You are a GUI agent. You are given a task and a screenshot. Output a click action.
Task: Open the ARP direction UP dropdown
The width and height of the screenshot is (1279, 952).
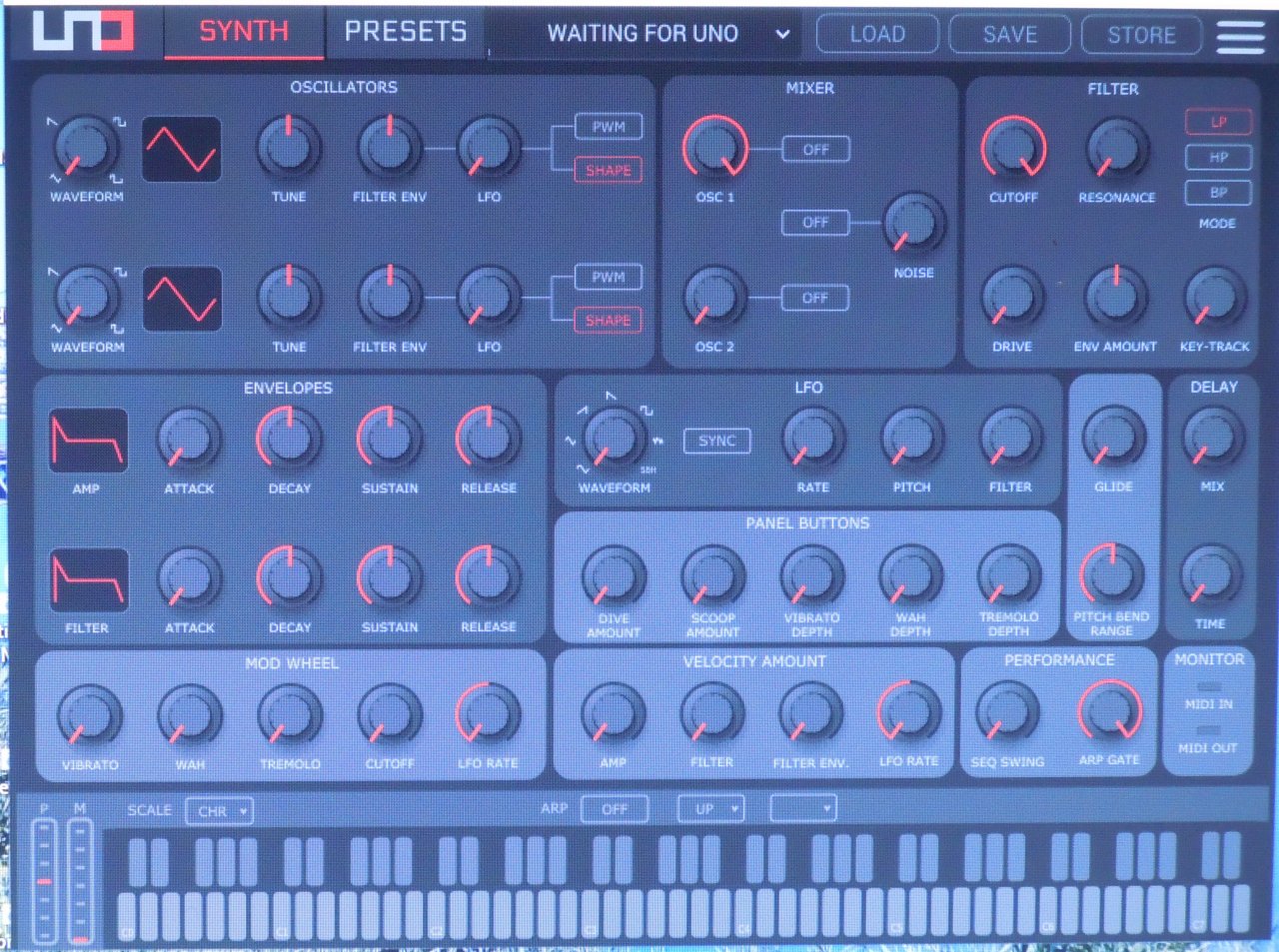(x=711, y=809)
